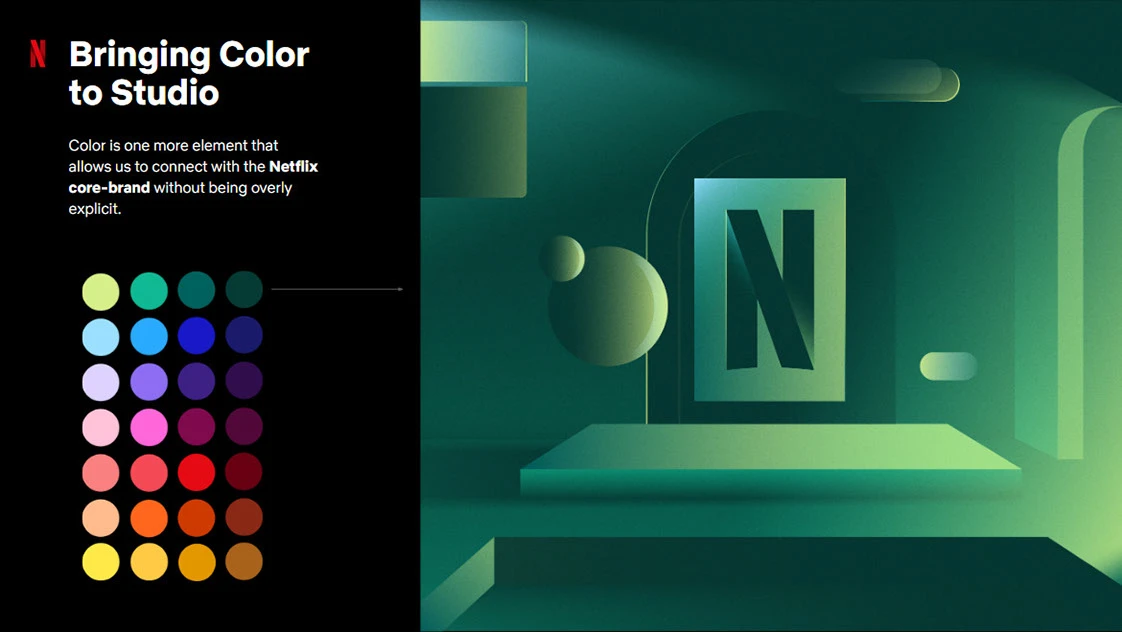Select the ochre brown swatch
This screenshot has height=632, width=1122.
(x=244, y=561)
